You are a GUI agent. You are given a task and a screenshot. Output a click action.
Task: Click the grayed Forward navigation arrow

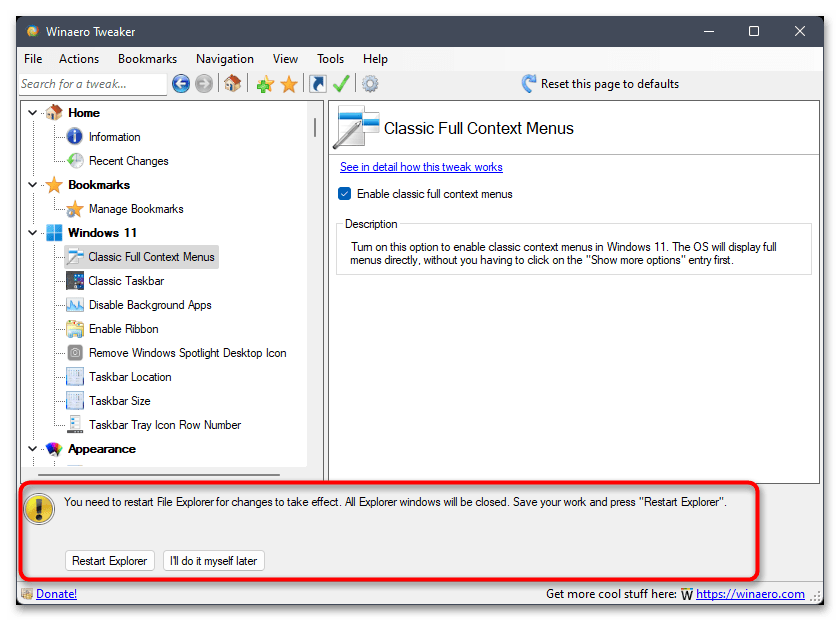[x=204, y=84]
